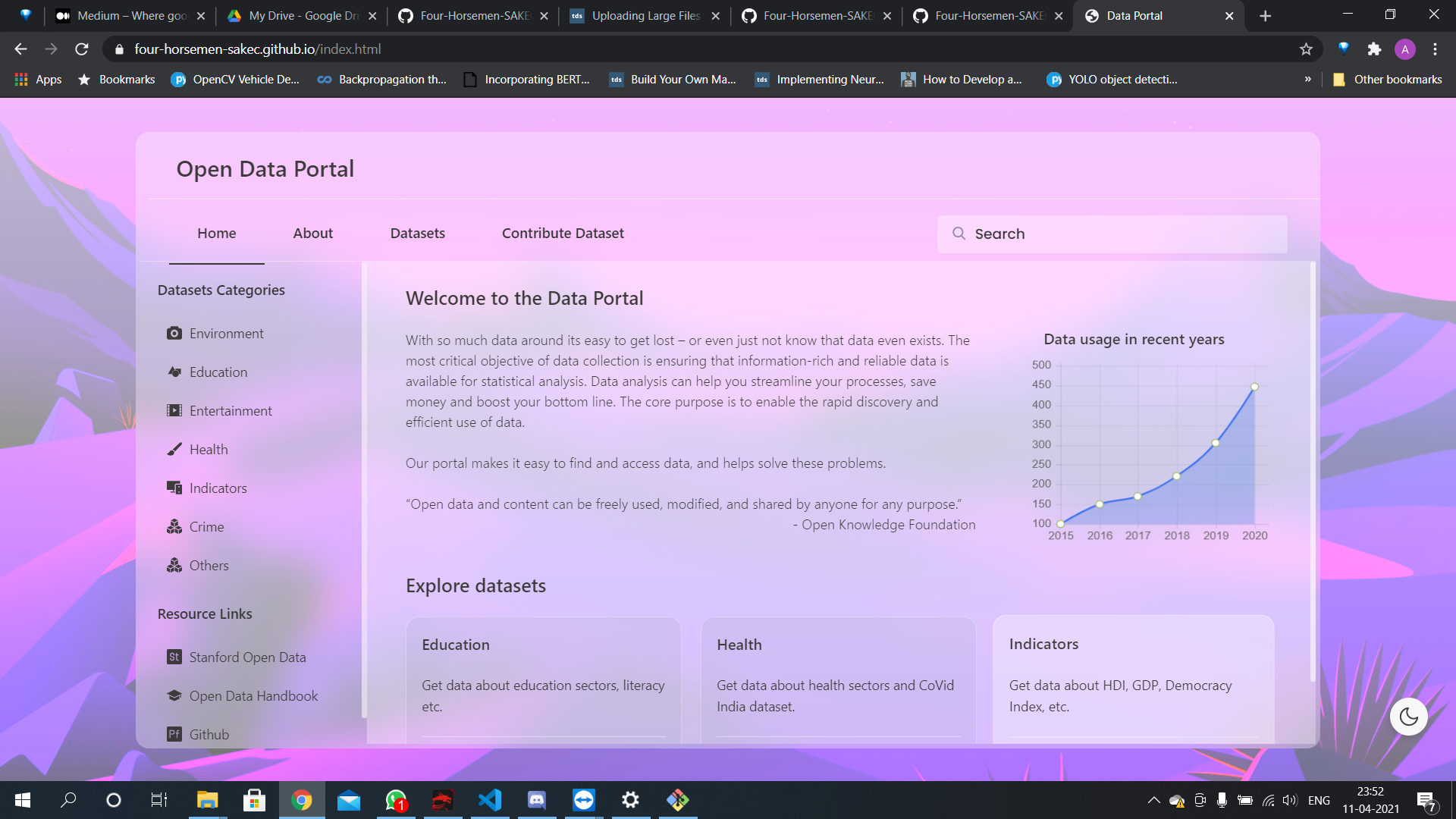Go to Contribute Dataset tab

click(563, 234)
